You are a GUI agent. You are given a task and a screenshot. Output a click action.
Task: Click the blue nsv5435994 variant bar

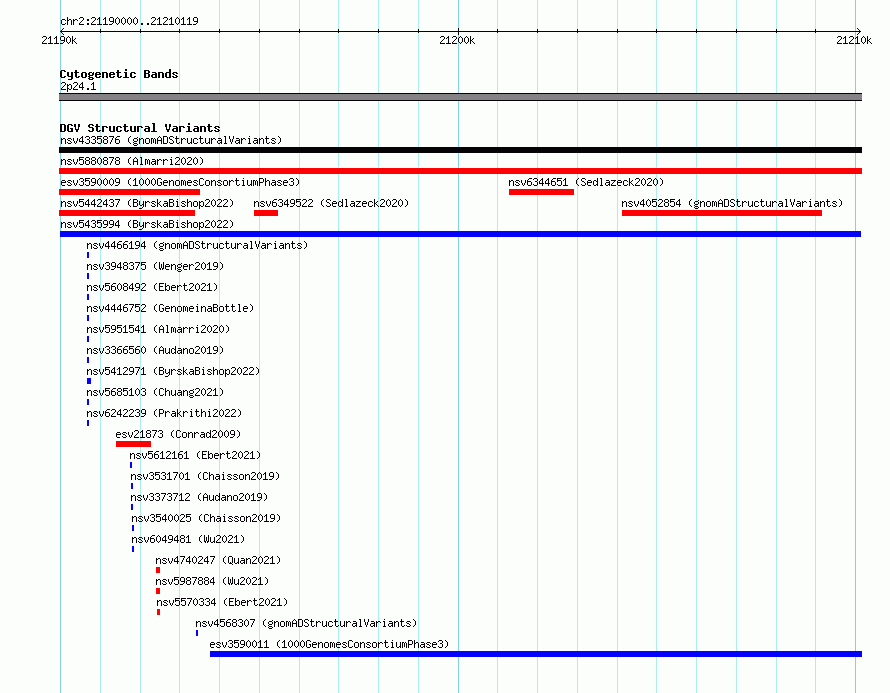[460, 234]
